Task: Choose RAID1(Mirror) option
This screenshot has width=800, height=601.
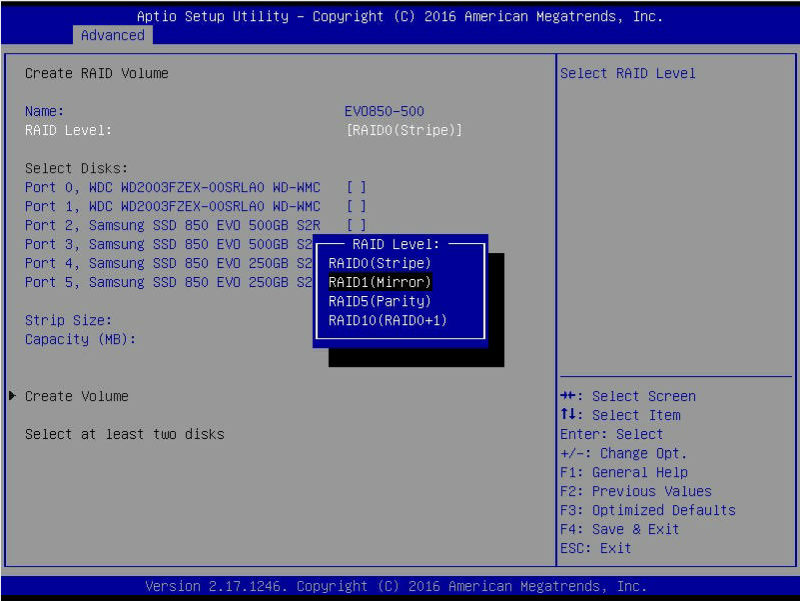Action: [x=380, y=282]
